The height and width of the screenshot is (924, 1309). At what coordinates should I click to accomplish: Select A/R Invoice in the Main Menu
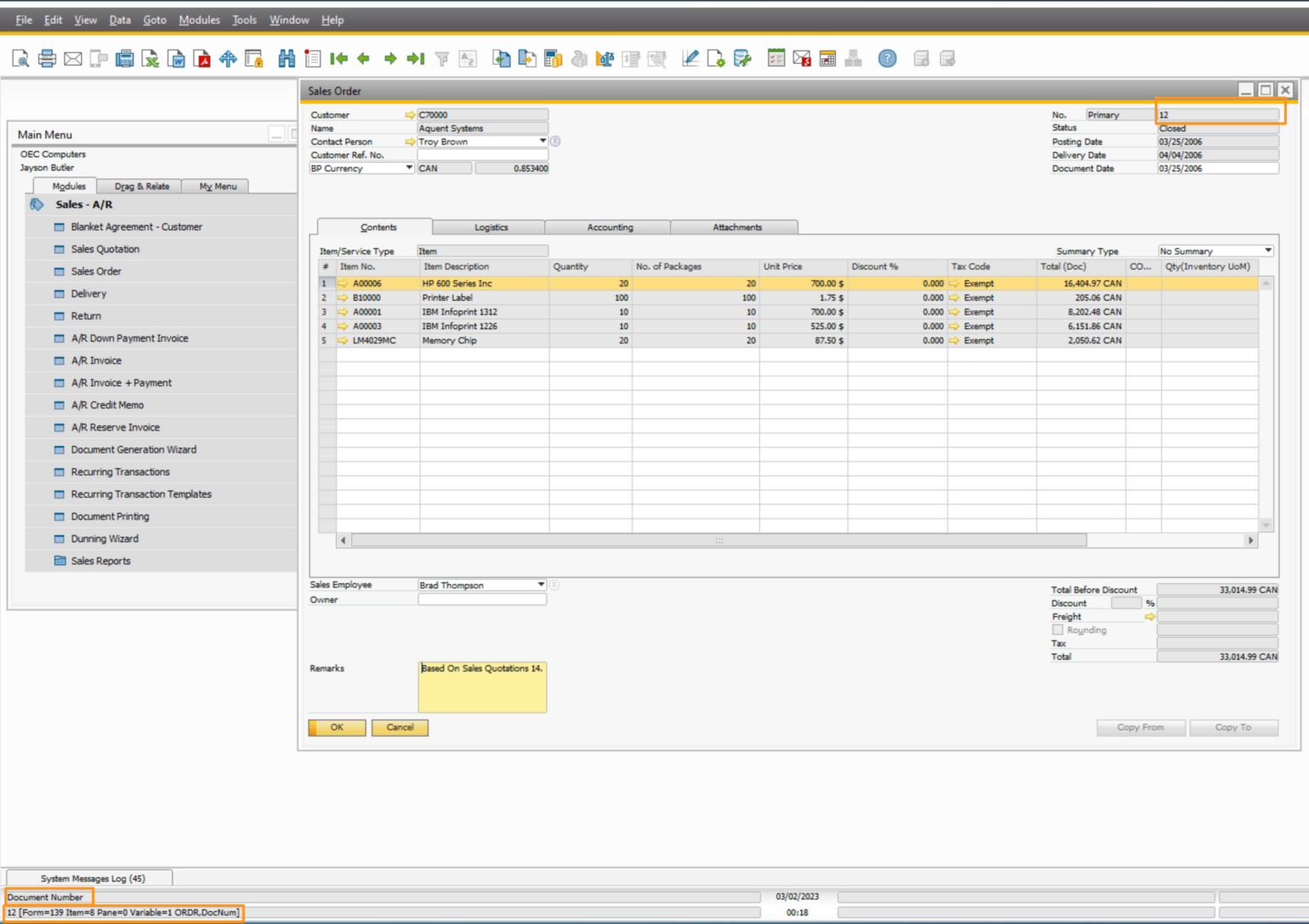point(96,360)
